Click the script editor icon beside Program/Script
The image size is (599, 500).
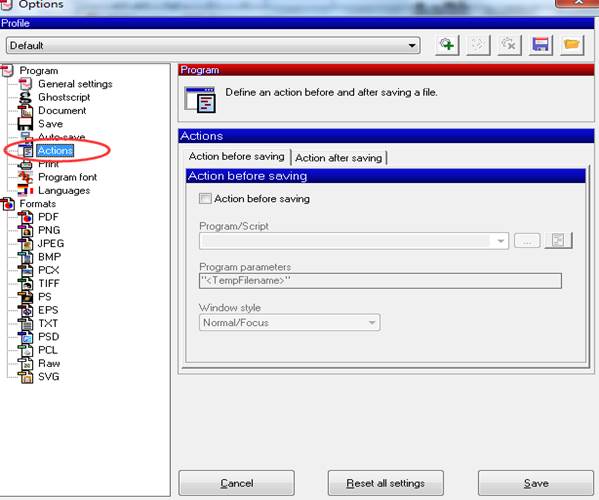point(558,241)
